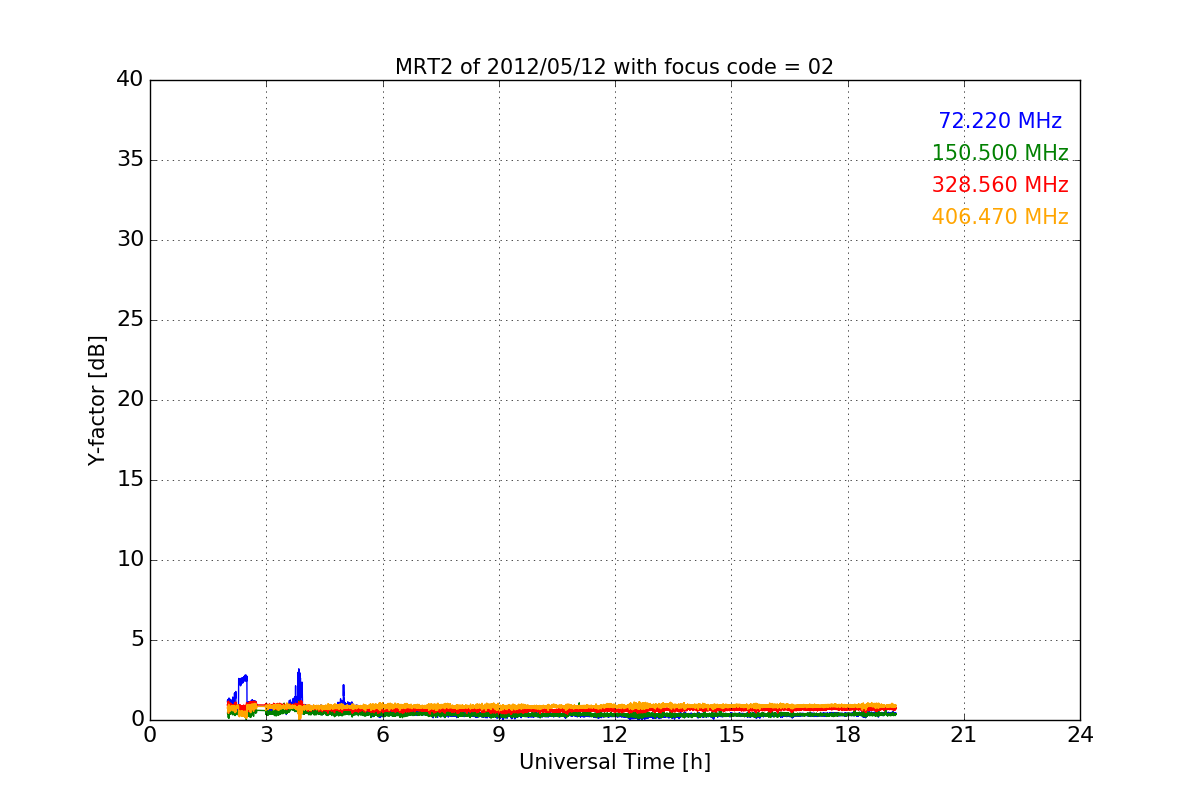Select the 150.500 MHz legend label

pos(1000,153)
